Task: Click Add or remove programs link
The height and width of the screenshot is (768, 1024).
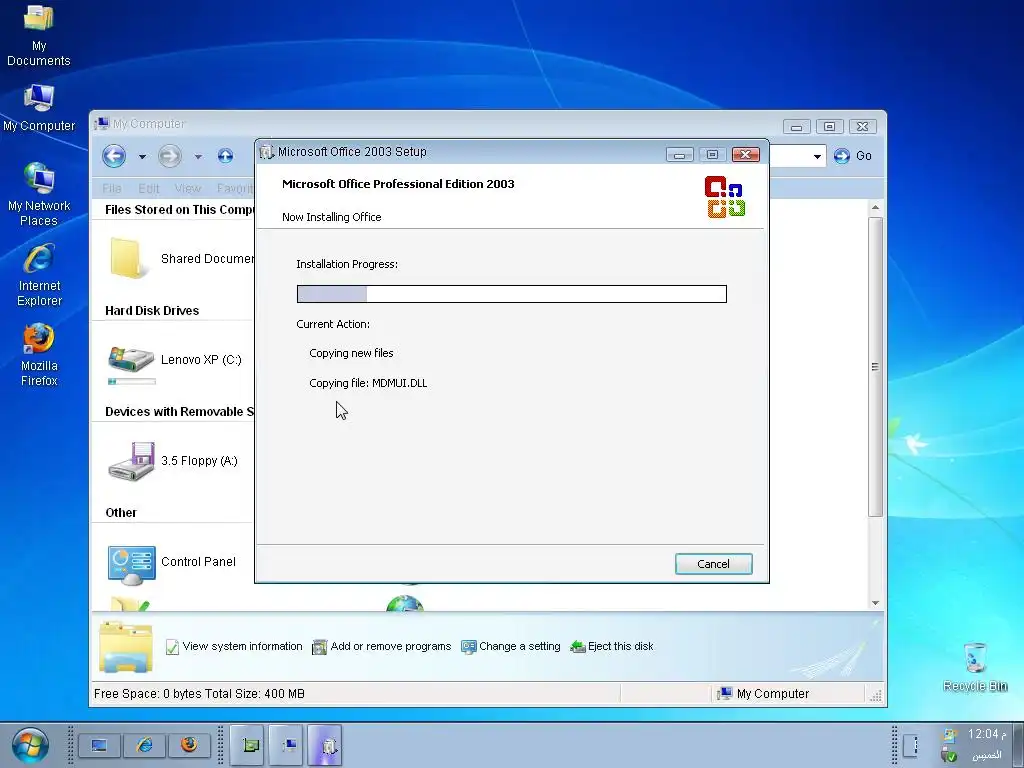Action: click(x=381, y=647)
